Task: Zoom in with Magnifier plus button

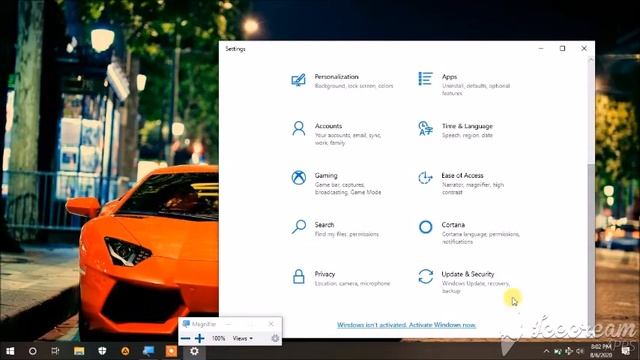Action: point(200,338)
